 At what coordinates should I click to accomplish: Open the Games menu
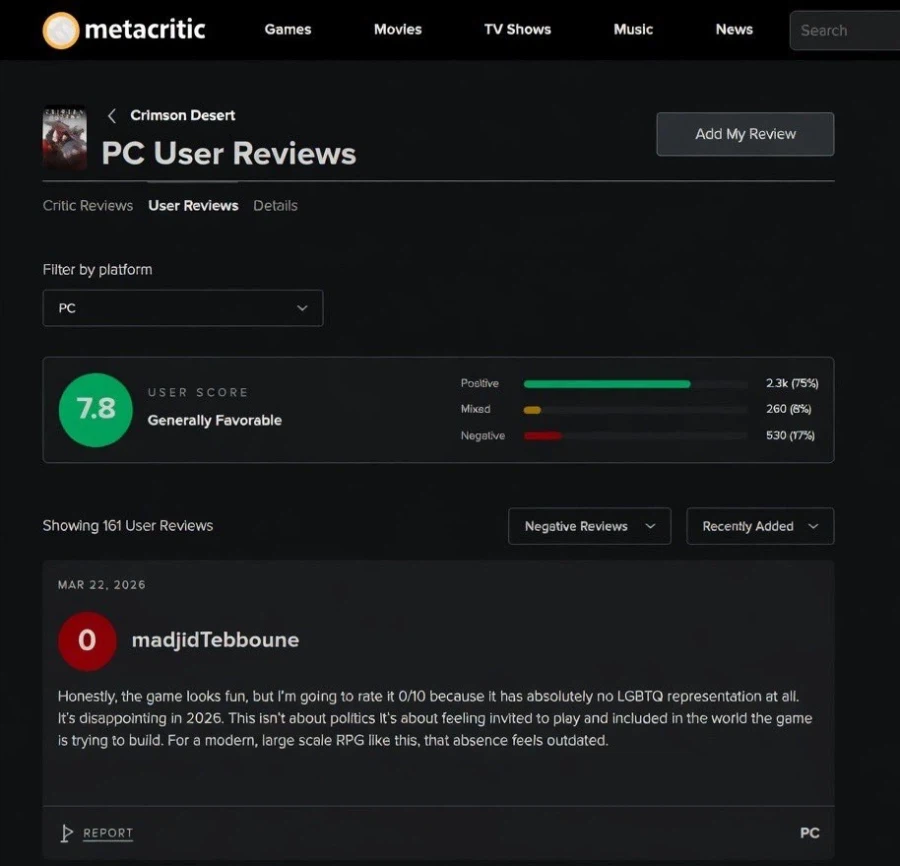pos(288,30)
